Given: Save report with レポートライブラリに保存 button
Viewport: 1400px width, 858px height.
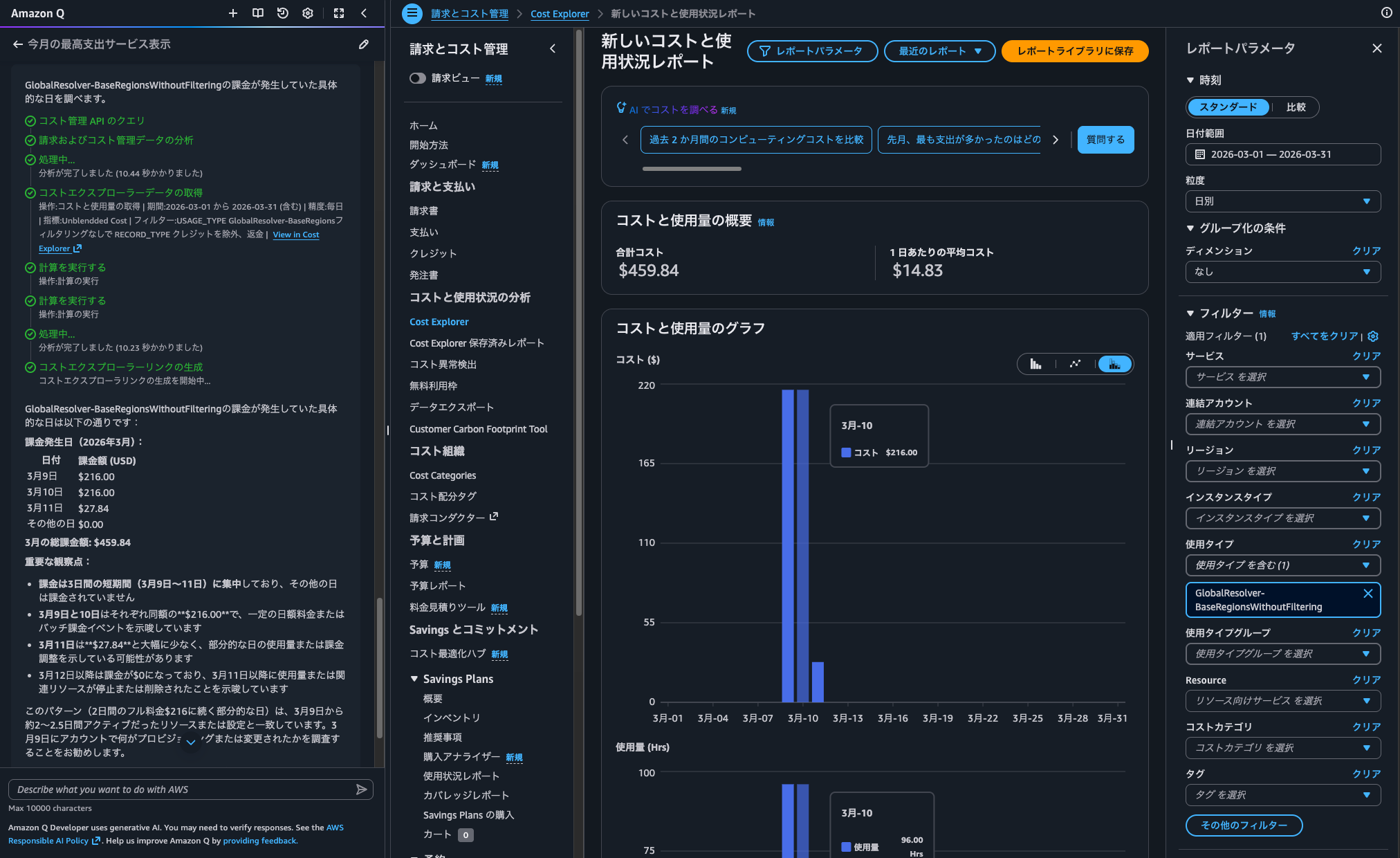Looking at the screenshot, I should click(x=1075, y=51).
